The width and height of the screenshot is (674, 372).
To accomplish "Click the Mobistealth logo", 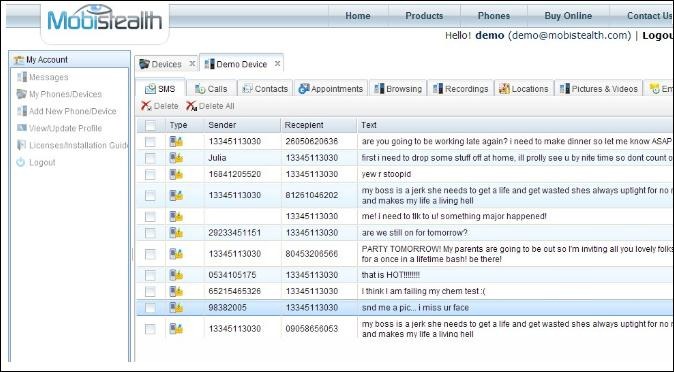I will coord(104,19).
